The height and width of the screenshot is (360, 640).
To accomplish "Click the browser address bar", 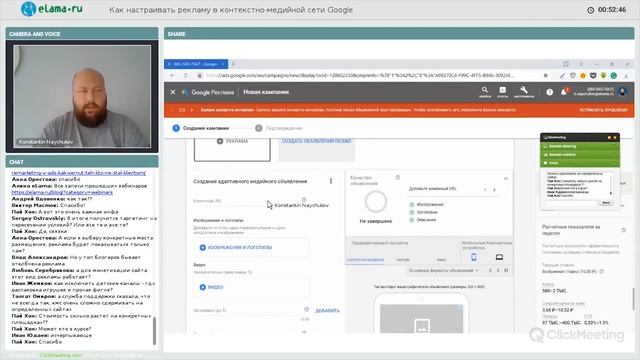I will [x=359, y=76].
